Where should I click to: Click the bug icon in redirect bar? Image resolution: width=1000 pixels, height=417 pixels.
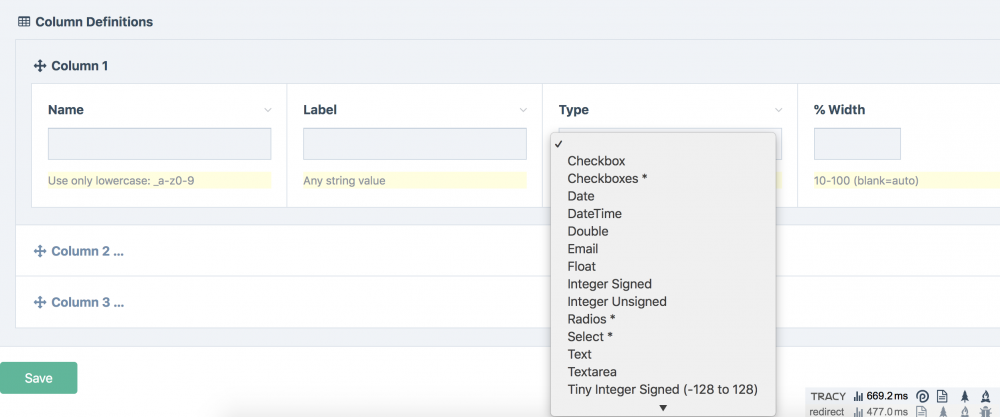pos(988,411)
